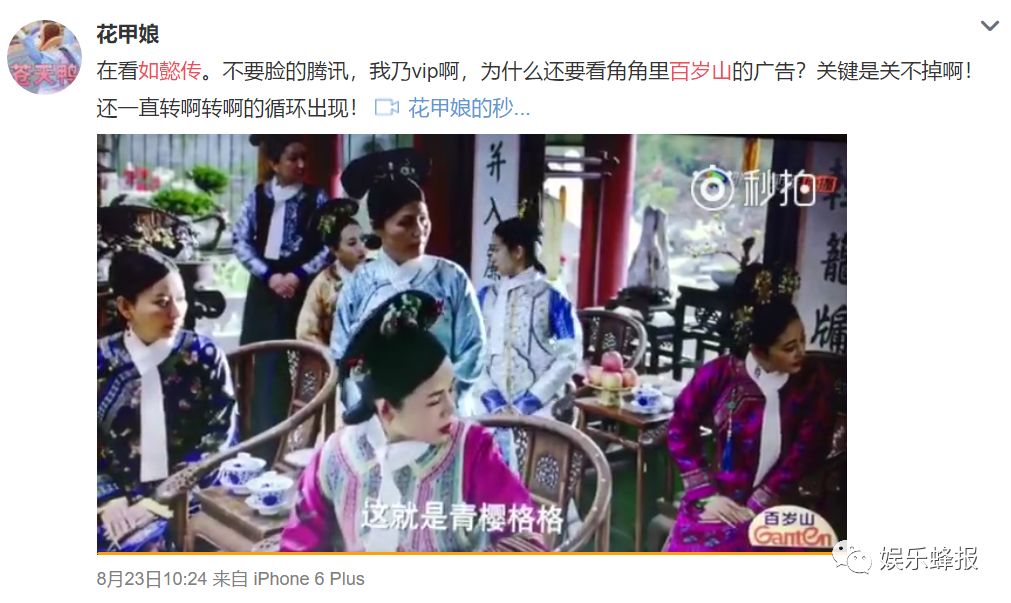Open the 如懿传 topic link
The height and width of the screenshot is (603, 1011).
click(170, 71)
